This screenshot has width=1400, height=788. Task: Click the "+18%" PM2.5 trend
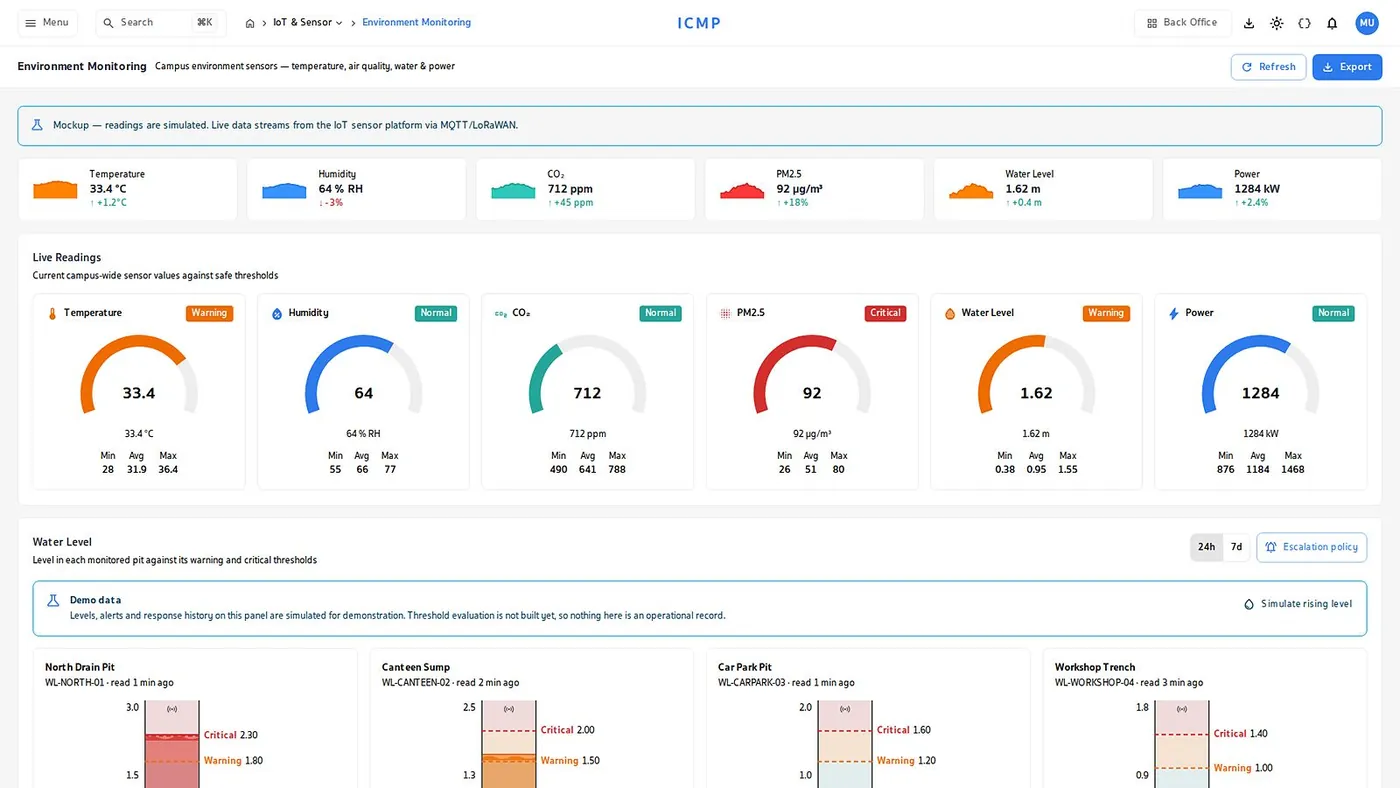pos(792,203)
